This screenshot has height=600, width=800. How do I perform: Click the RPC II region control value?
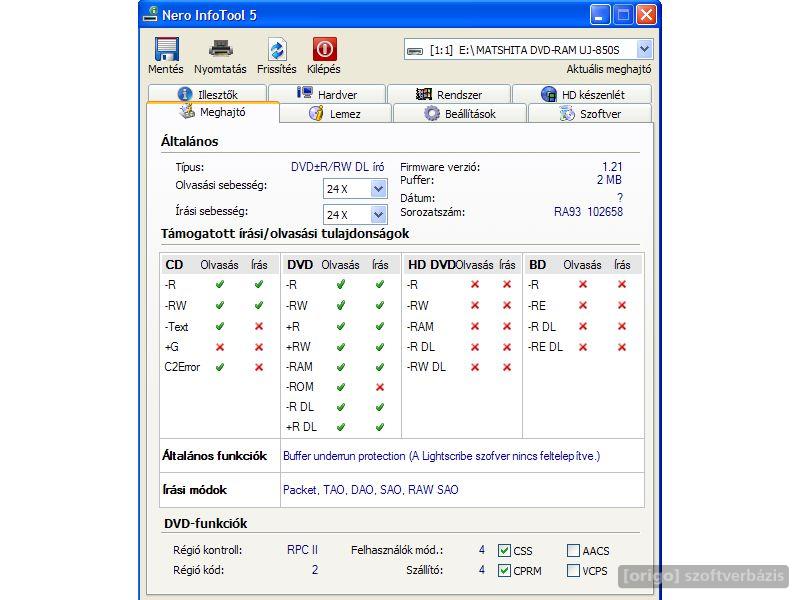302,550
